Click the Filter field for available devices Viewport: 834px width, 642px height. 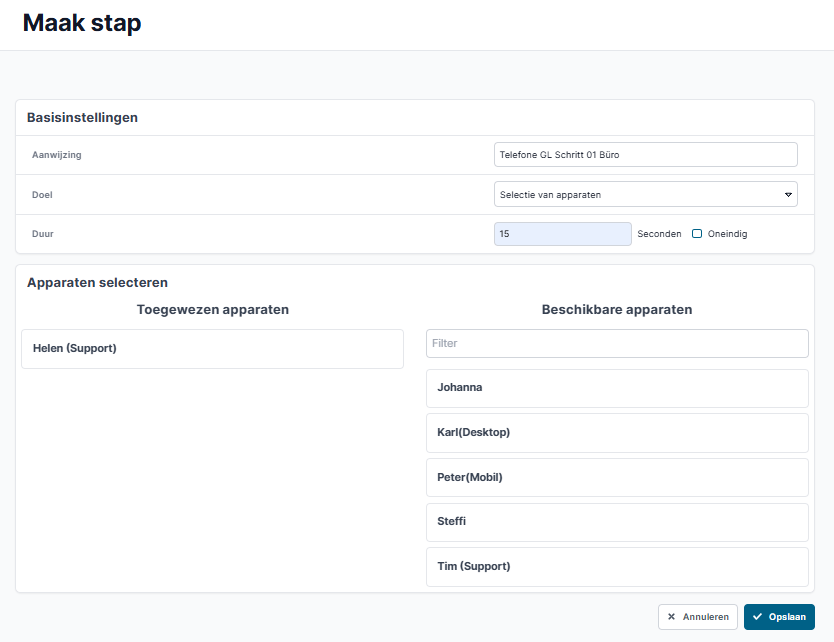[617, 344]
